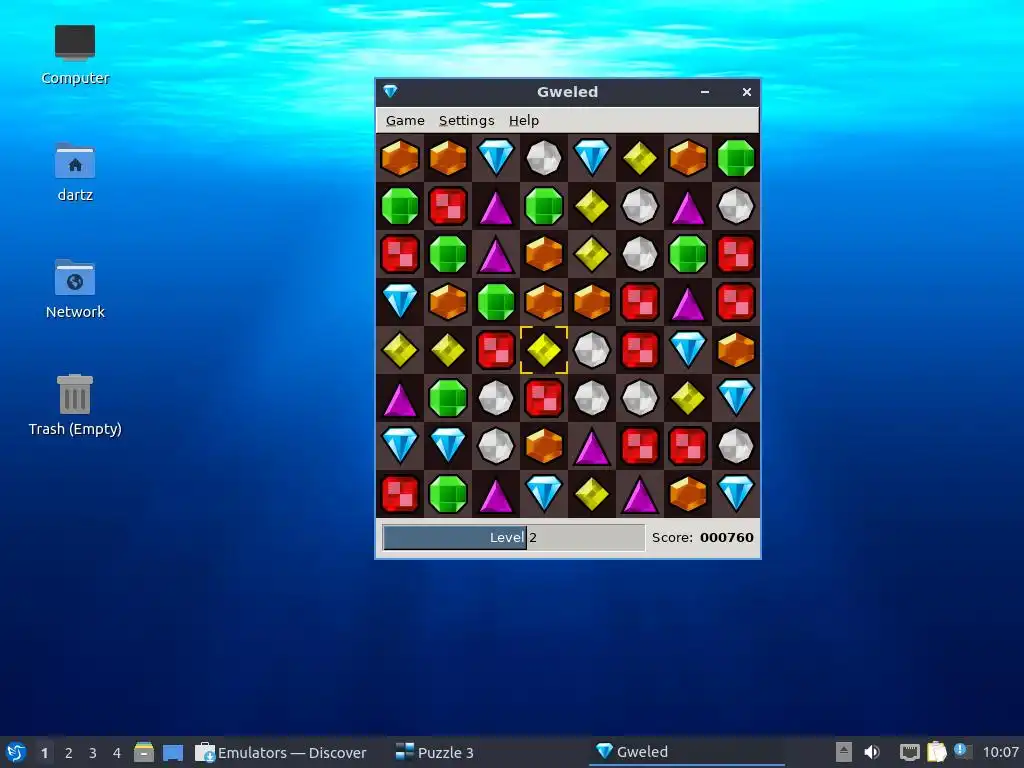The height and width of the screenshot is (768, 1024).
Task: Click the removable media eject tray icon
Action: pos(844,752)
